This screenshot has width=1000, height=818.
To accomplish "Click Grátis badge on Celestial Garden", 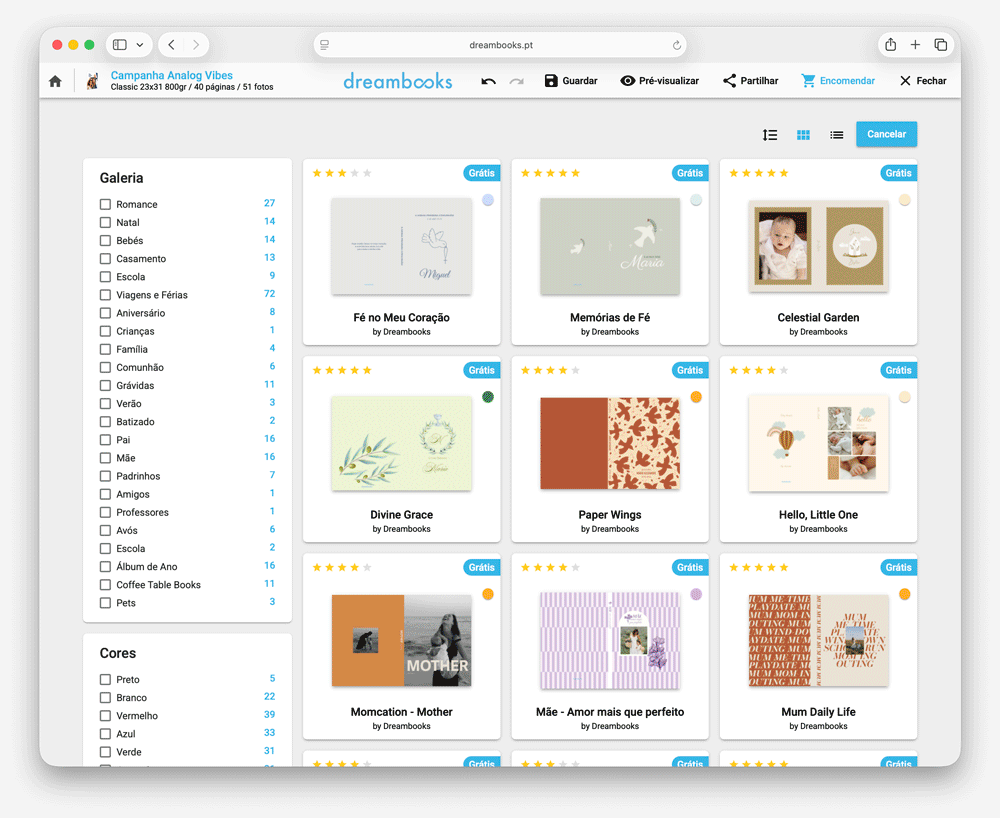I will (899, 173).
